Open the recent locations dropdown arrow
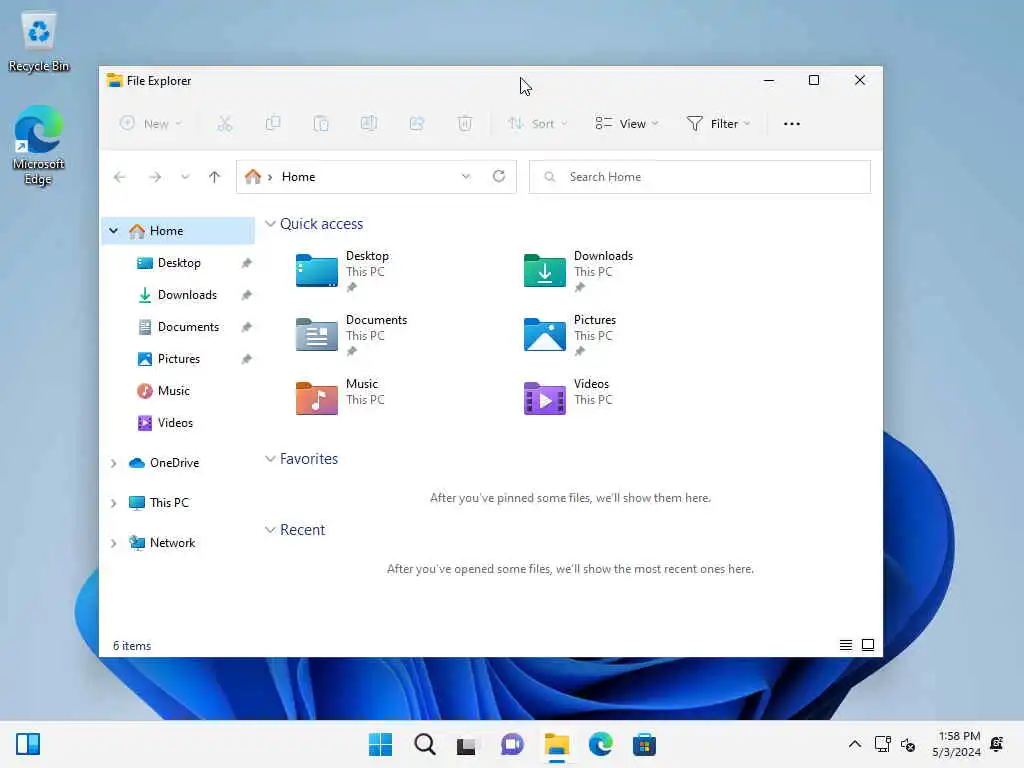Image resolution: width=1024 pixels, height=768 pixels. point(185,177)
